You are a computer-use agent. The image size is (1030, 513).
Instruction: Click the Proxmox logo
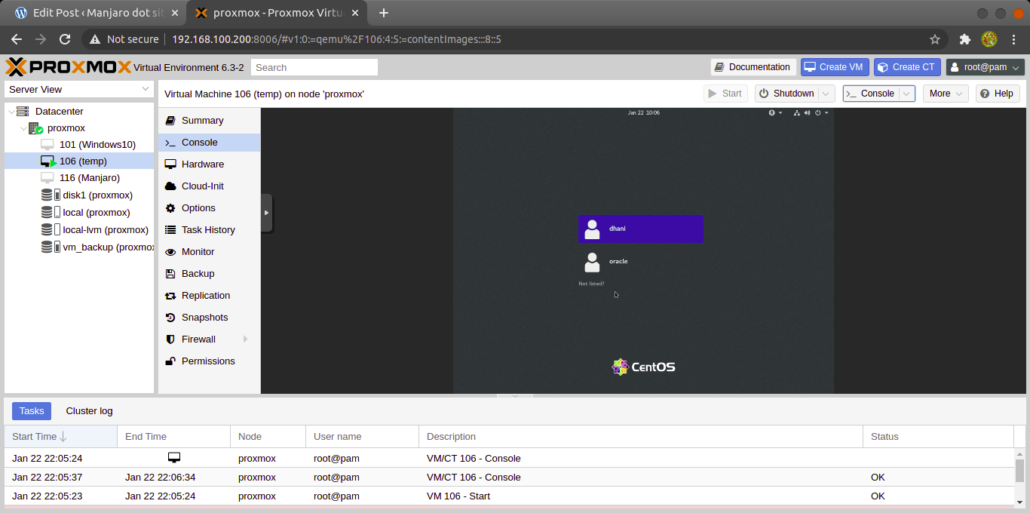point(68,67)
